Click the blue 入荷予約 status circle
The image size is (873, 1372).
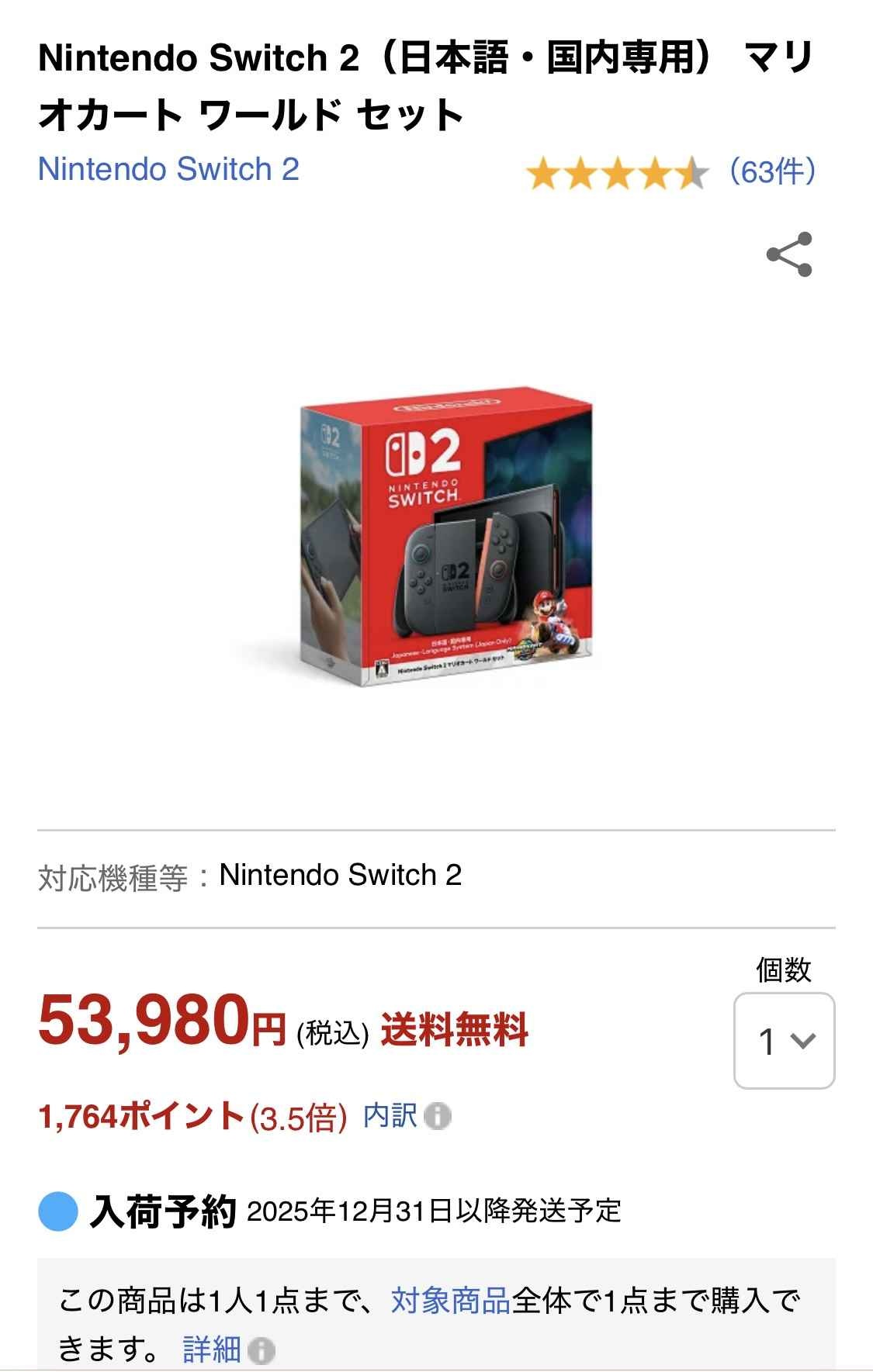coord(58,1211)
